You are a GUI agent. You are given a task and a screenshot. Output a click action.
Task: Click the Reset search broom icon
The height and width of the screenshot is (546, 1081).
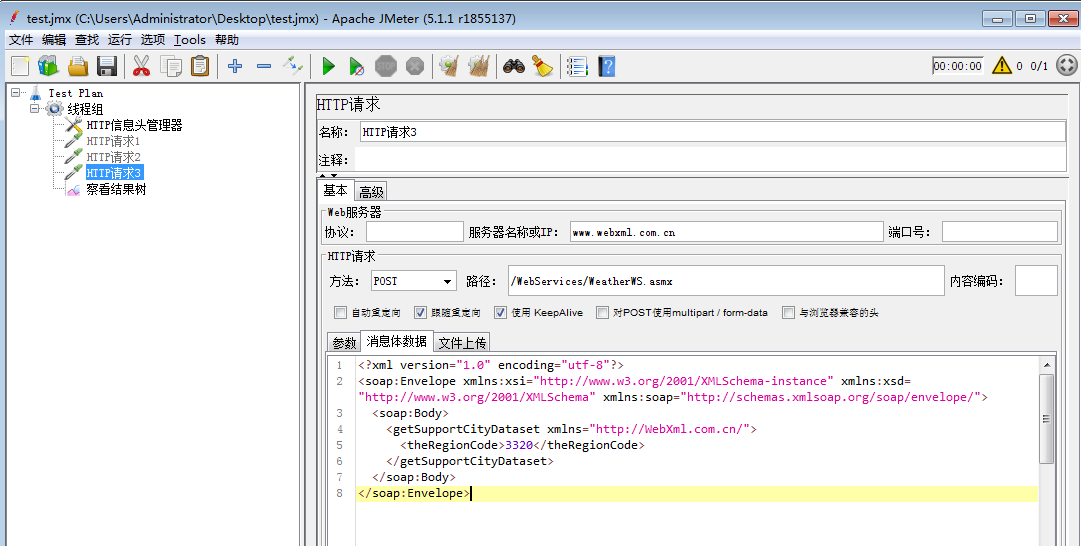[543, 66]
